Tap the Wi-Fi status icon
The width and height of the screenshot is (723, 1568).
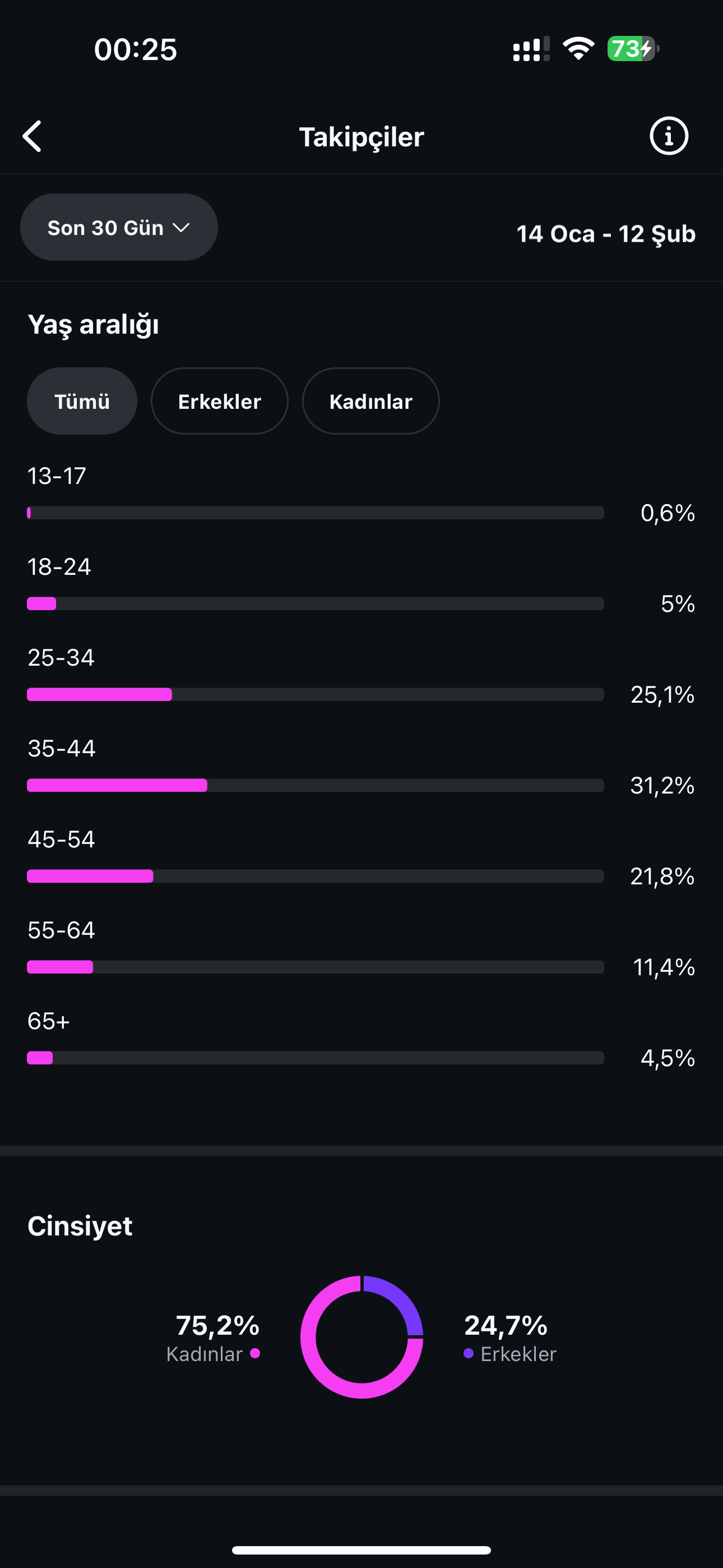tap(578, 49)
